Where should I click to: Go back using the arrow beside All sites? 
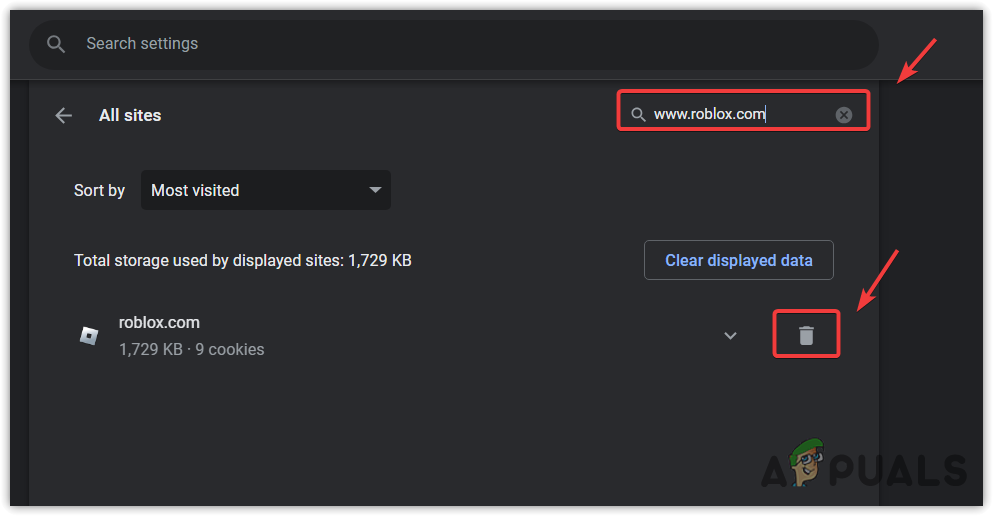[64, 115]
